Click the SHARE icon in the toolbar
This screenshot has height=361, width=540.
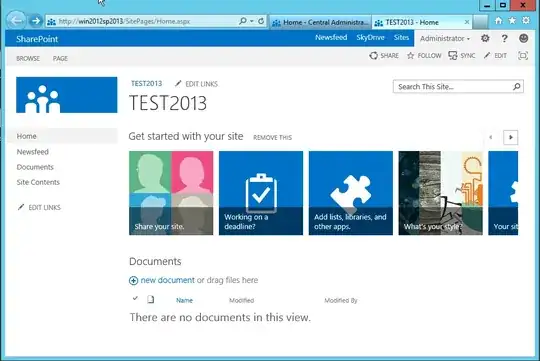point(373,55)
